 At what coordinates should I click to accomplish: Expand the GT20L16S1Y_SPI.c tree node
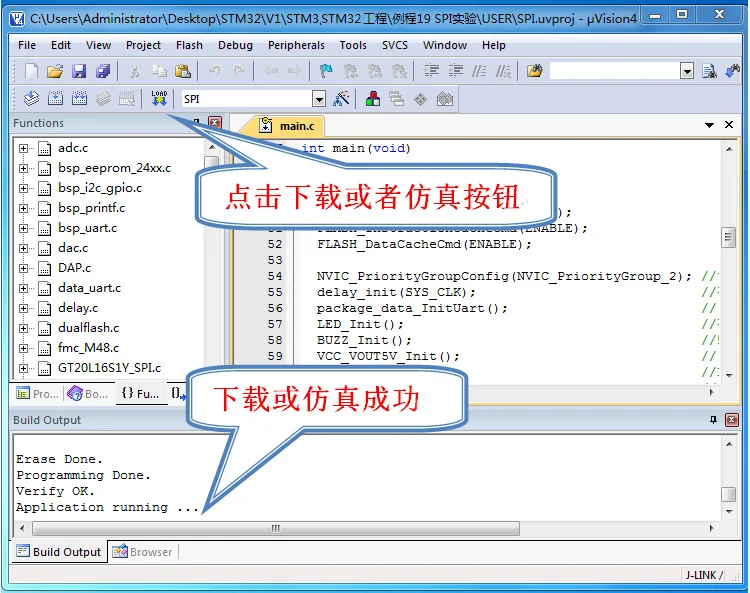[x=23, y=368]
